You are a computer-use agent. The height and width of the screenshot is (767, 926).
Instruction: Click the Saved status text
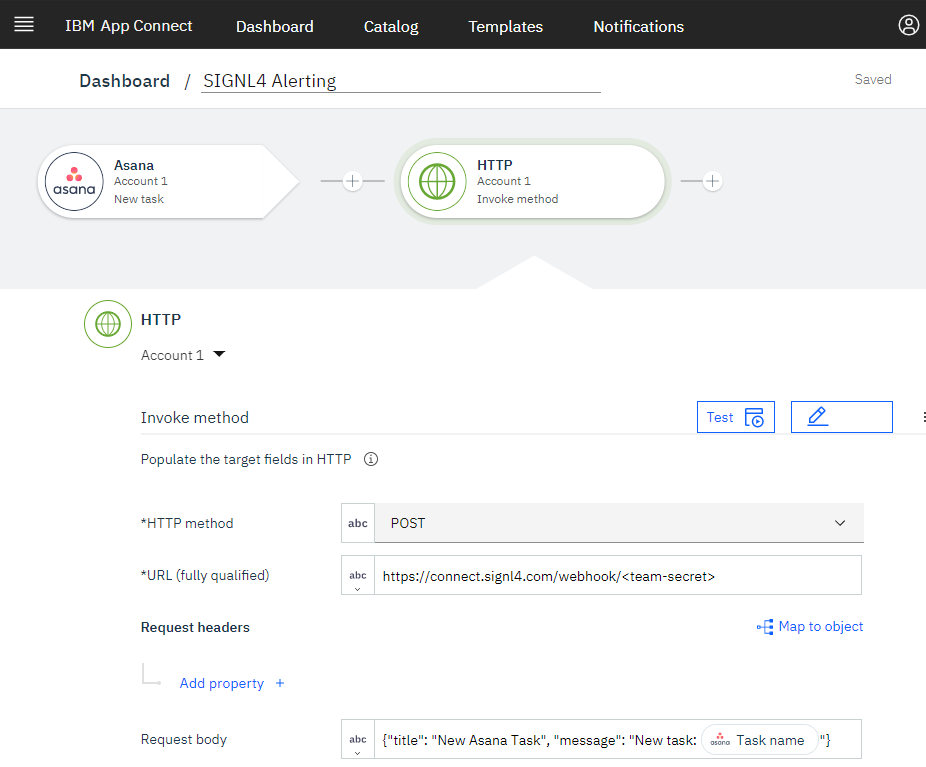873,79
